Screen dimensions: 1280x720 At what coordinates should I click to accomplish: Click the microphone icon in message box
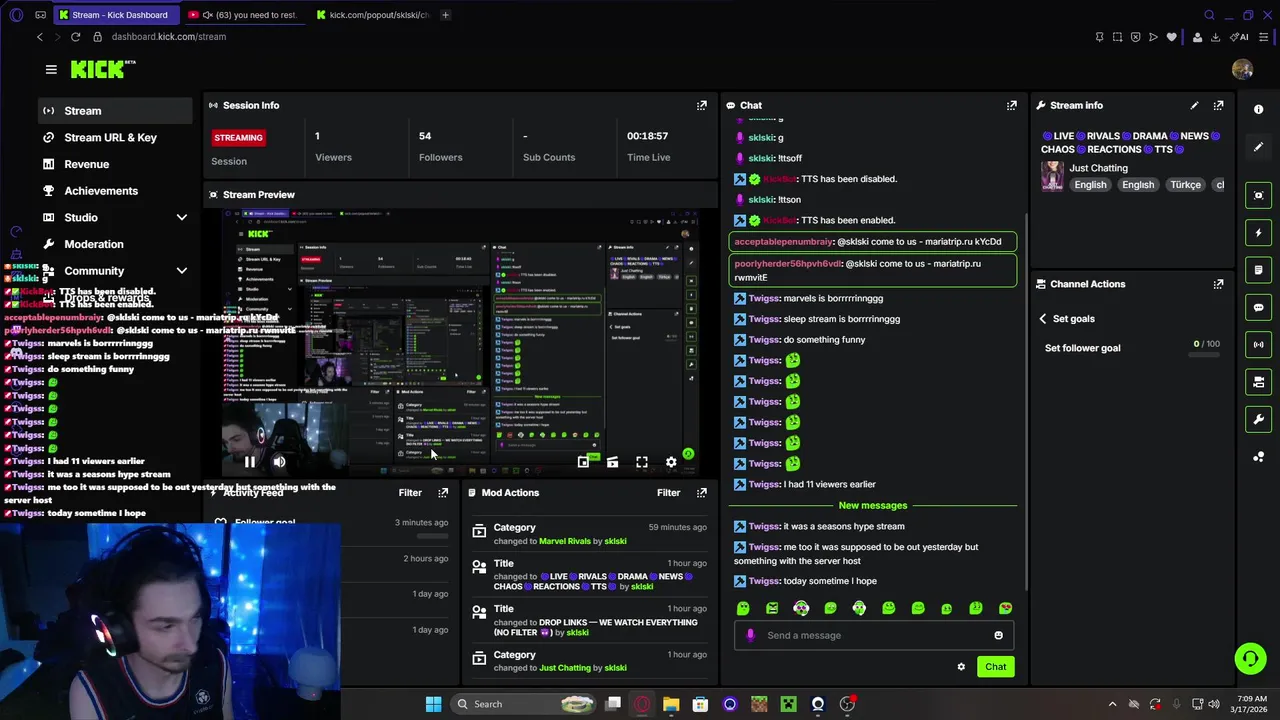coord(750,635)
